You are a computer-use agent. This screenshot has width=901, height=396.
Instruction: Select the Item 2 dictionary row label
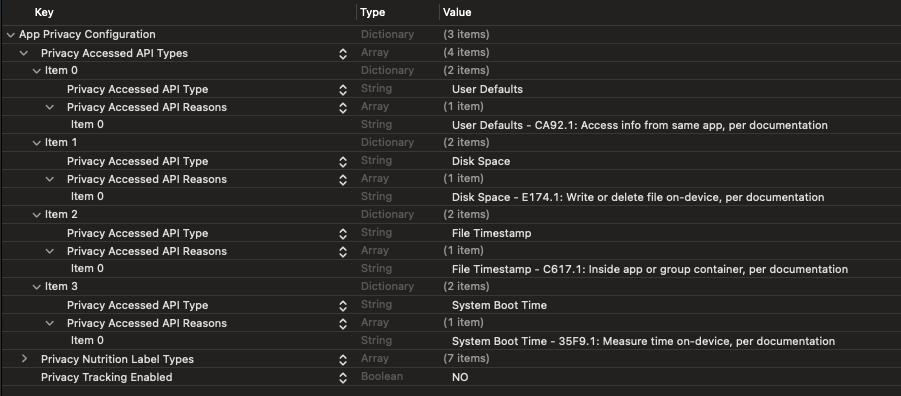click(61, 214)
